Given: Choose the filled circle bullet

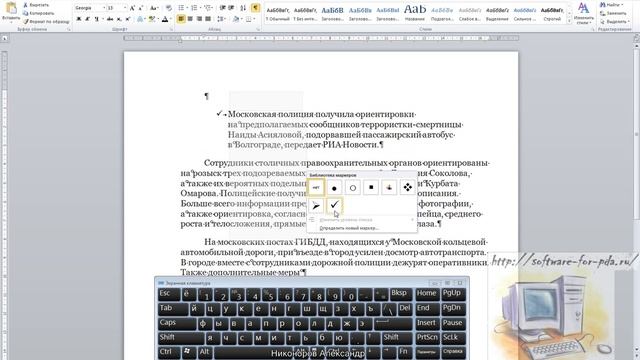Looking at the screenshot, I should (x=334, y=188).
